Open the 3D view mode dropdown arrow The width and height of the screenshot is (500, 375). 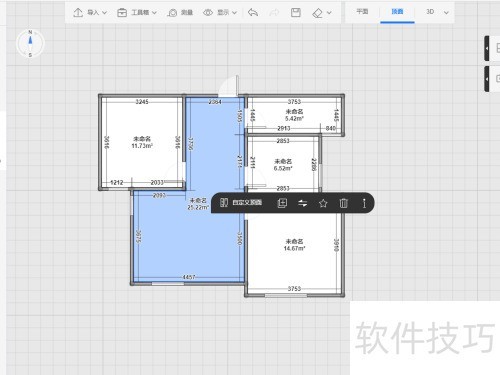446,13
